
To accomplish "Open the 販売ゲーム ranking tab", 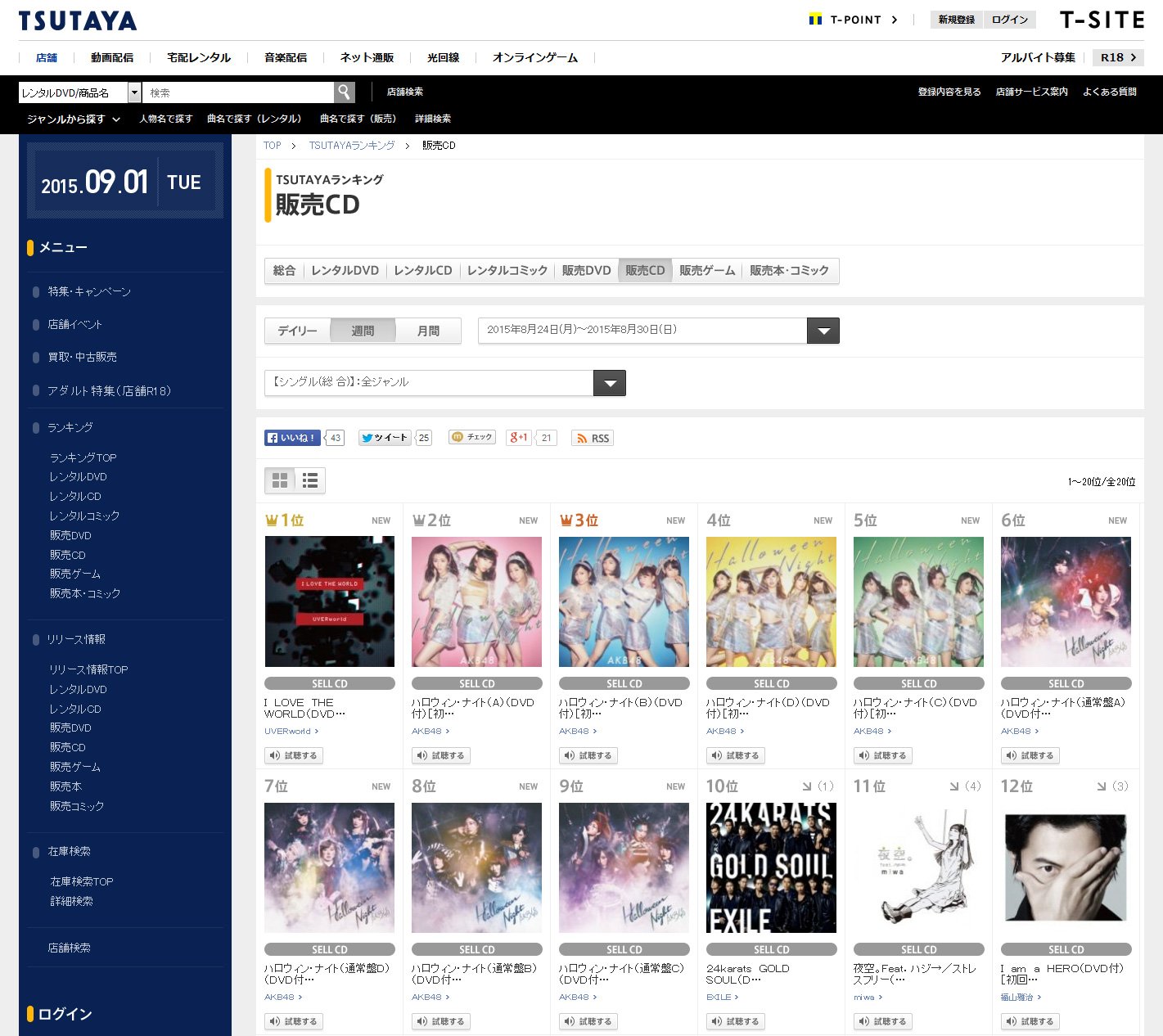I will [707, 271].
